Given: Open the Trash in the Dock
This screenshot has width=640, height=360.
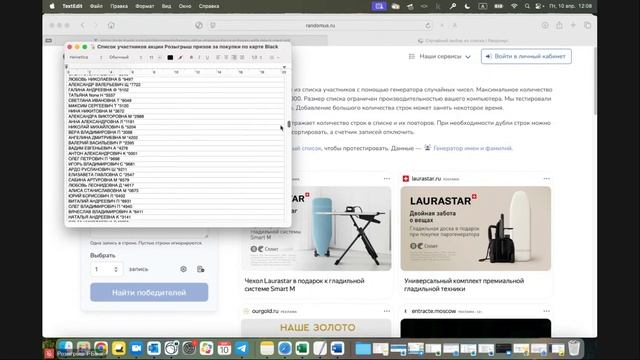Looking at the screenshot, I should 574,348.
